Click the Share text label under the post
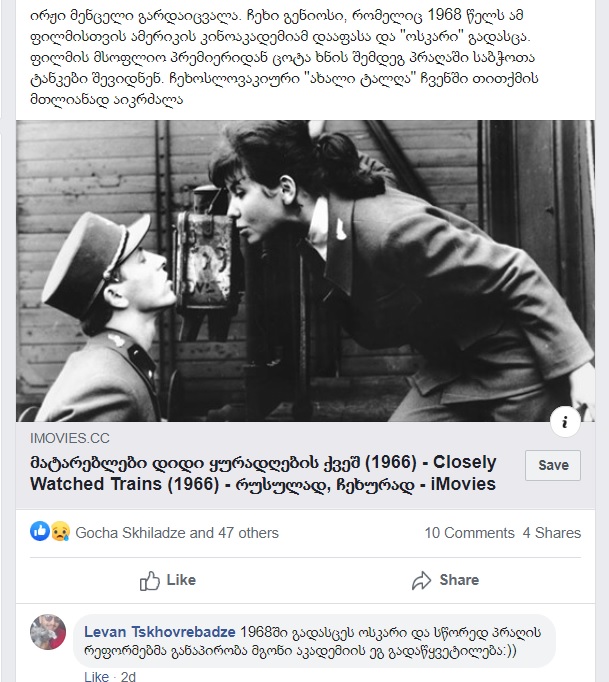Viewport: 609px width, 682px height. point(459,580)
